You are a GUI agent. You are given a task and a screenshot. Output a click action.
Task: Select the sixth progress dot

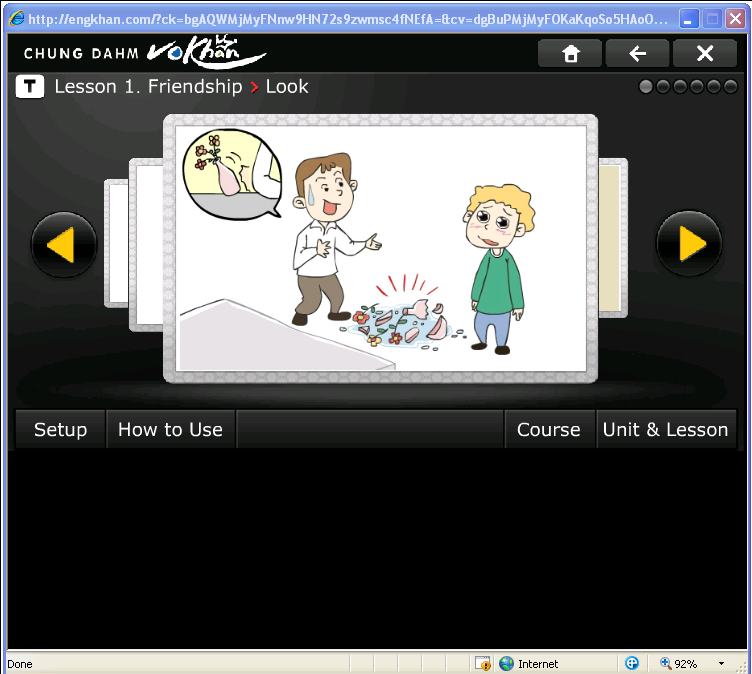coord(730,87)
